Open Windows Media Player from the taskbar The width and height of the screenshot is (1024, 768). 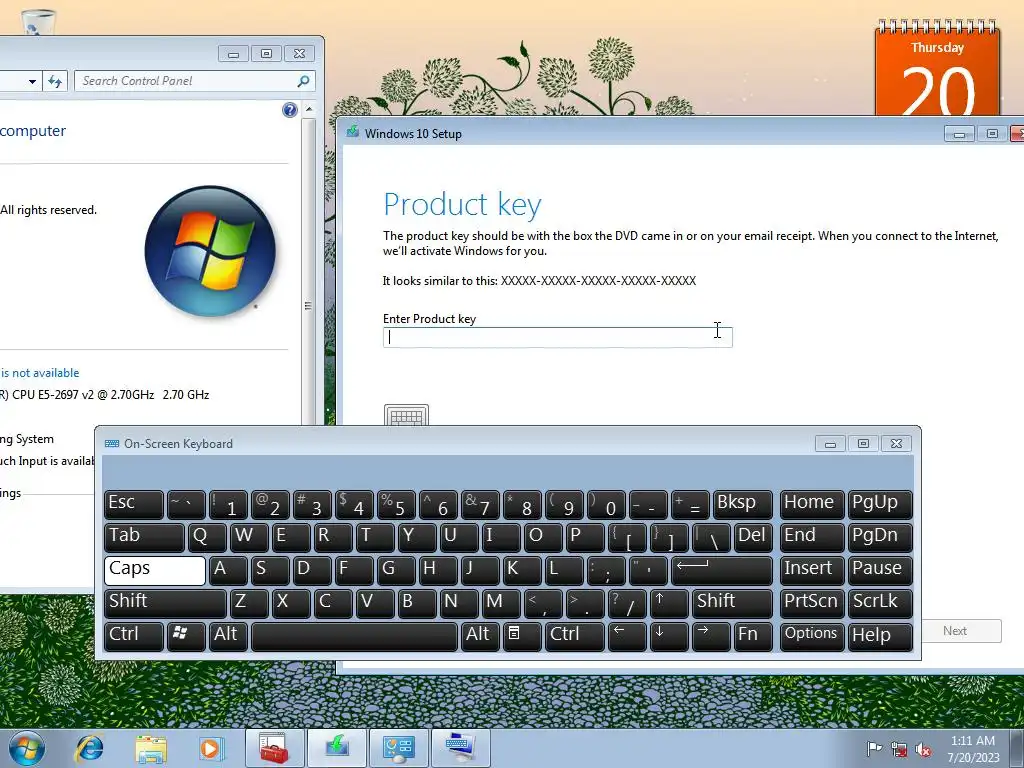point(211,748)
